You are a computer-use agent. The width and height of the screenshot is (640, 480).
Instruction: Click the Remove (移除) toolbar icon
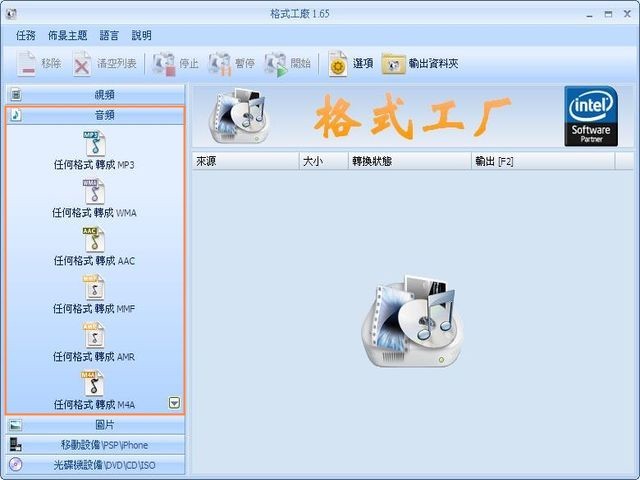tap(27, 63)
